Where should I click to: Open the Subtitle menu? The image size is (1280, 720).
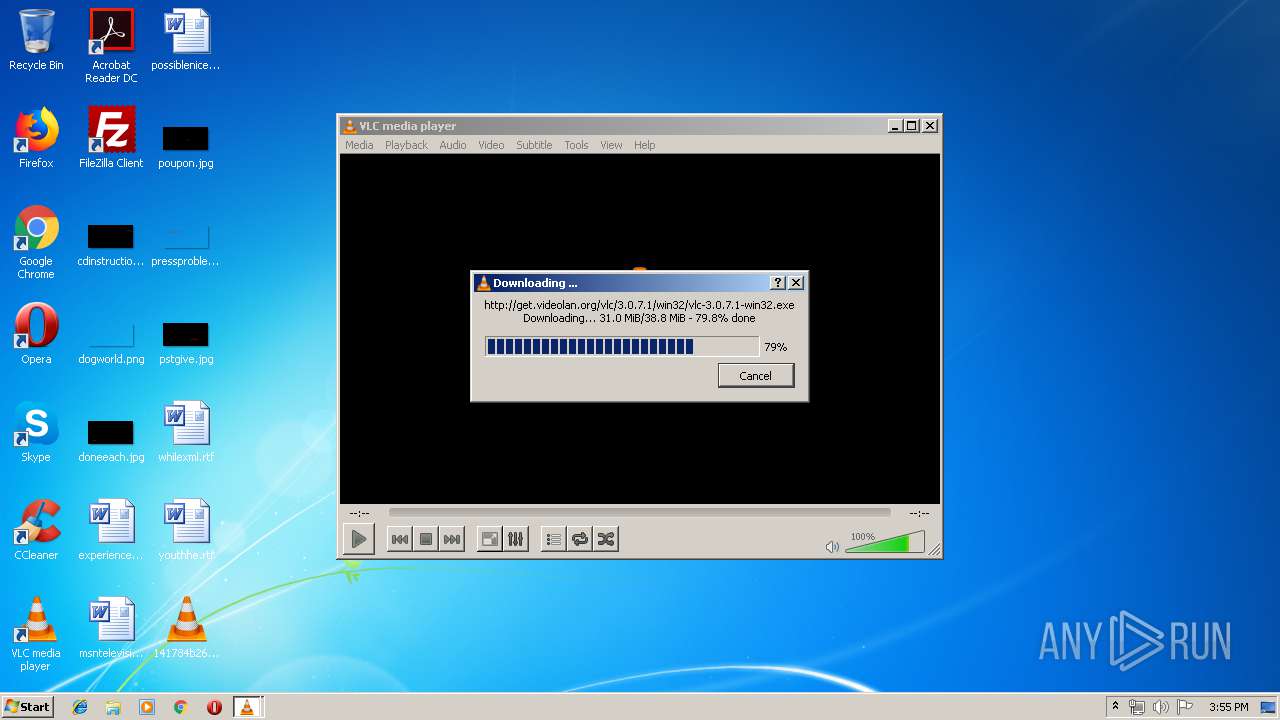tap(534, 145)
